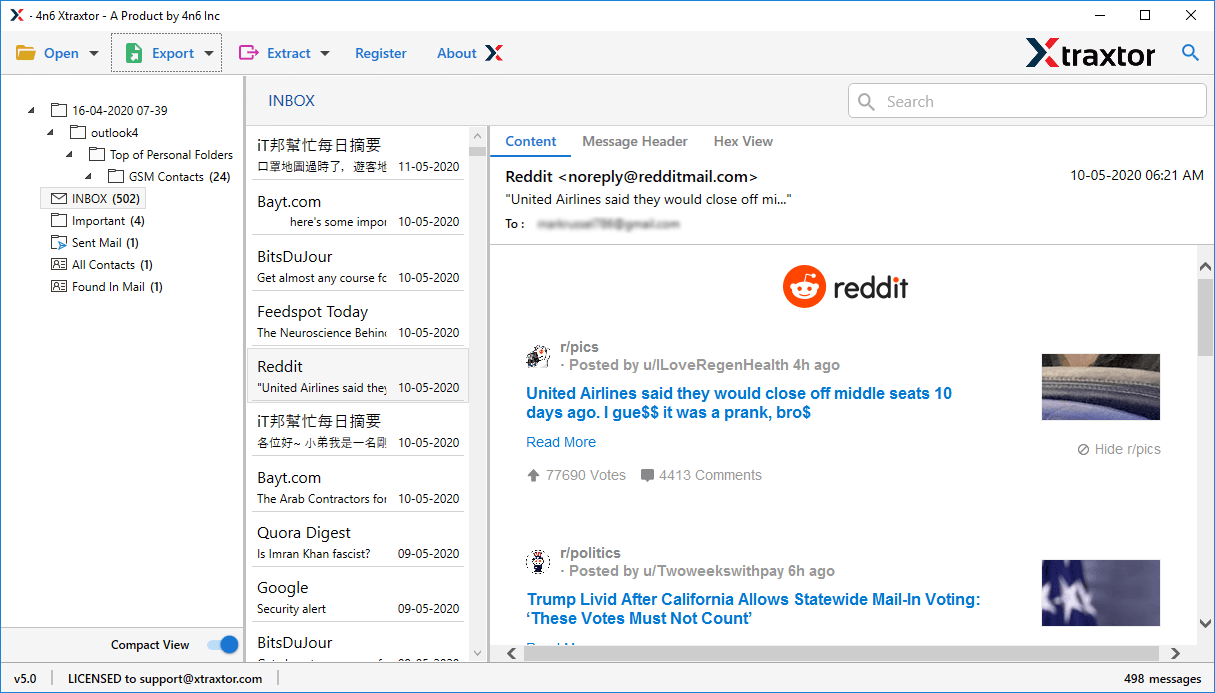
Task: Select the INBOX envelope icon in folder tree
Action: point(59,199)
